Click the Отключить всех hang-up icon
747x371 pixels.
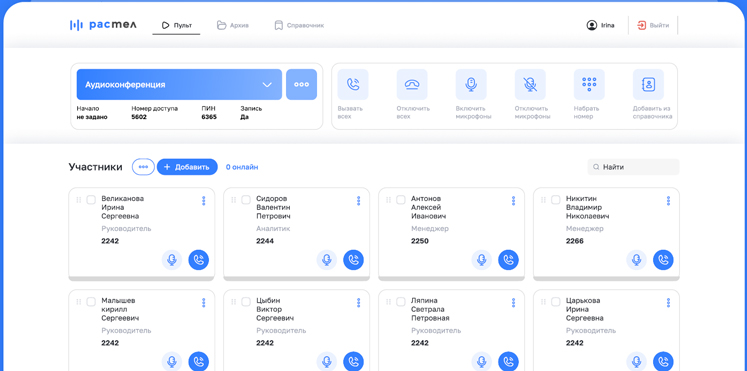pyautogui.click(x=412, y=84)
